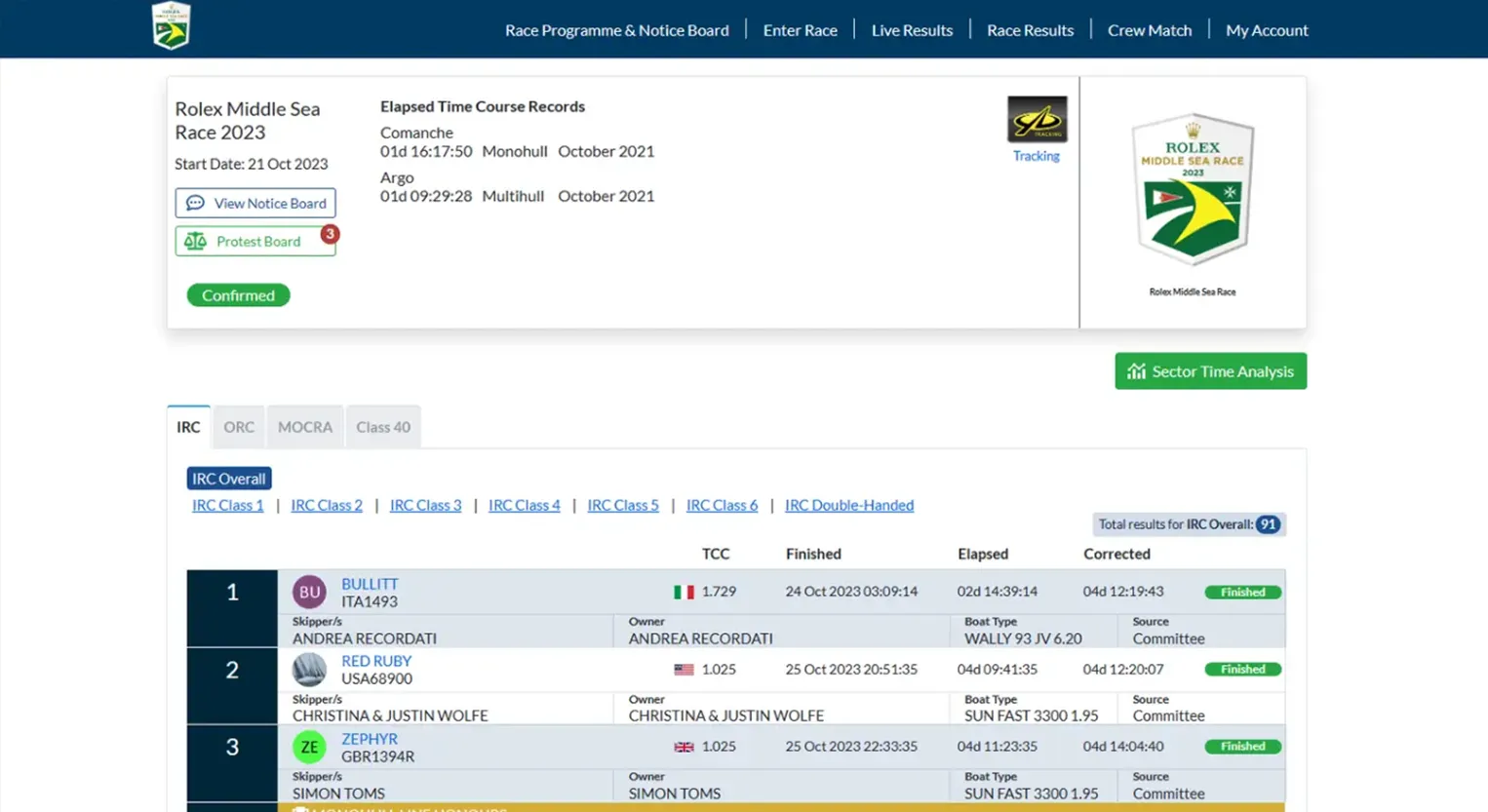This screenshot has height=812, width=1488.
Task: Open My Account
Action: click(1267, 30)
